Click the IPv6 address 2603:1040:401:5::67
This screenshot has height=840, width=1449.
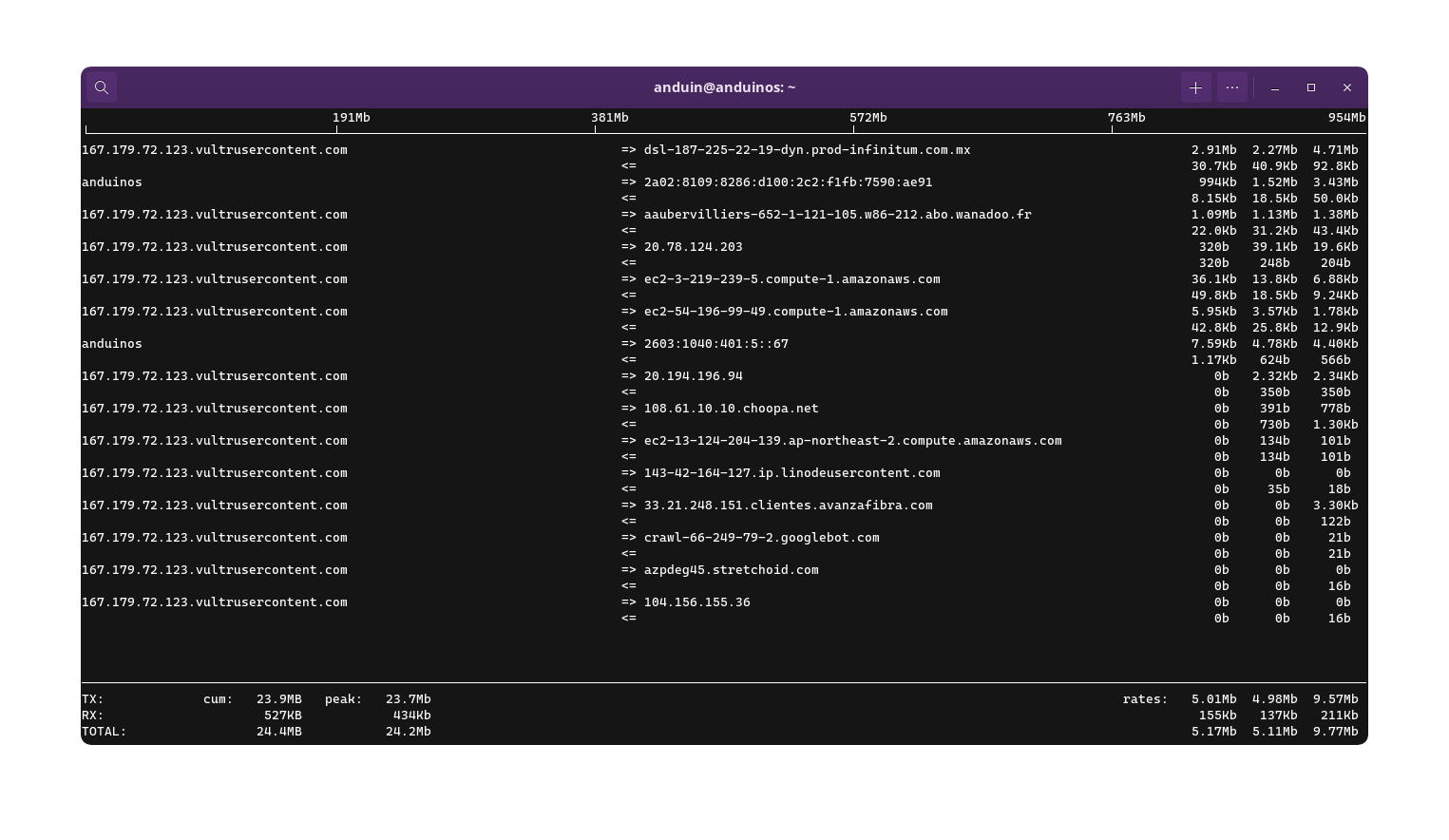click(715, 344)
